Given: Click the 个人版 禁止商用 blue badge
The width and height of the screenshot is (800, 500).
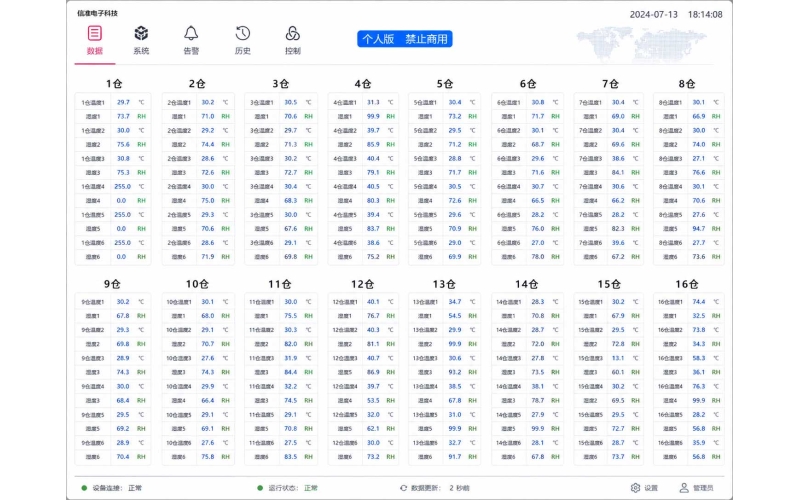Looking at the screenshot, I should click(405, 39).
